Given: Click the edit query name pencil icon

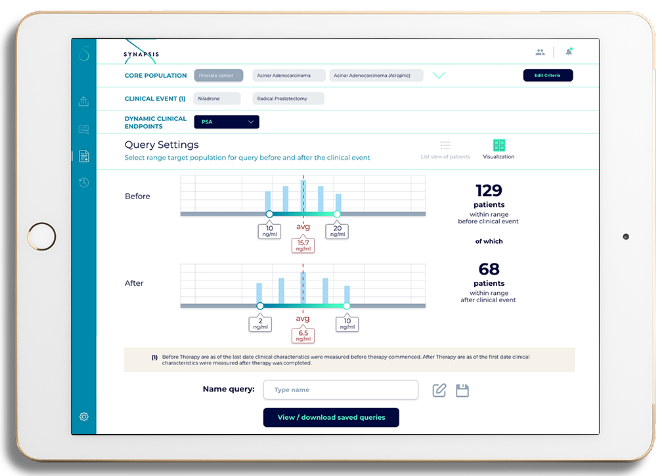Looking at the screenshot, I should coord(439,390).
